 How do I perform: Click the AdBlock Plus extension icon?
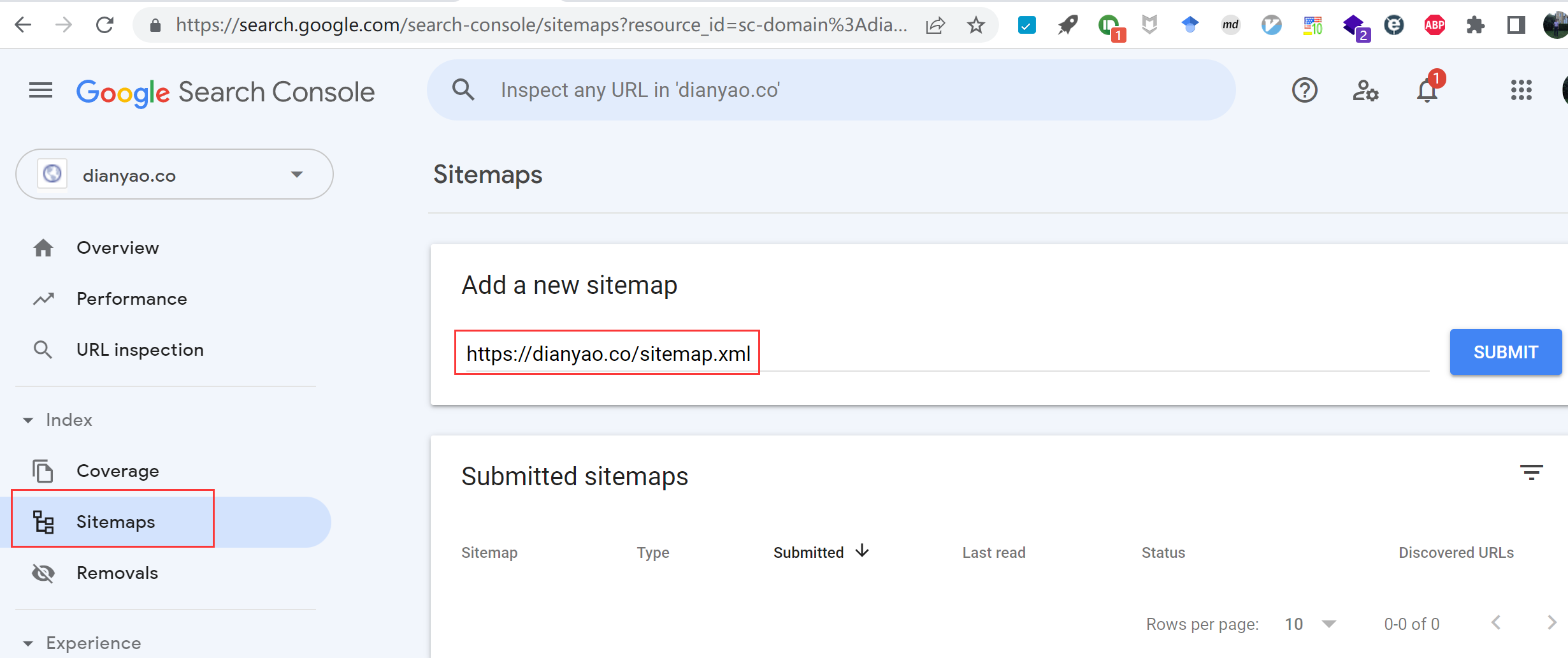click(x=1434, y=25)
